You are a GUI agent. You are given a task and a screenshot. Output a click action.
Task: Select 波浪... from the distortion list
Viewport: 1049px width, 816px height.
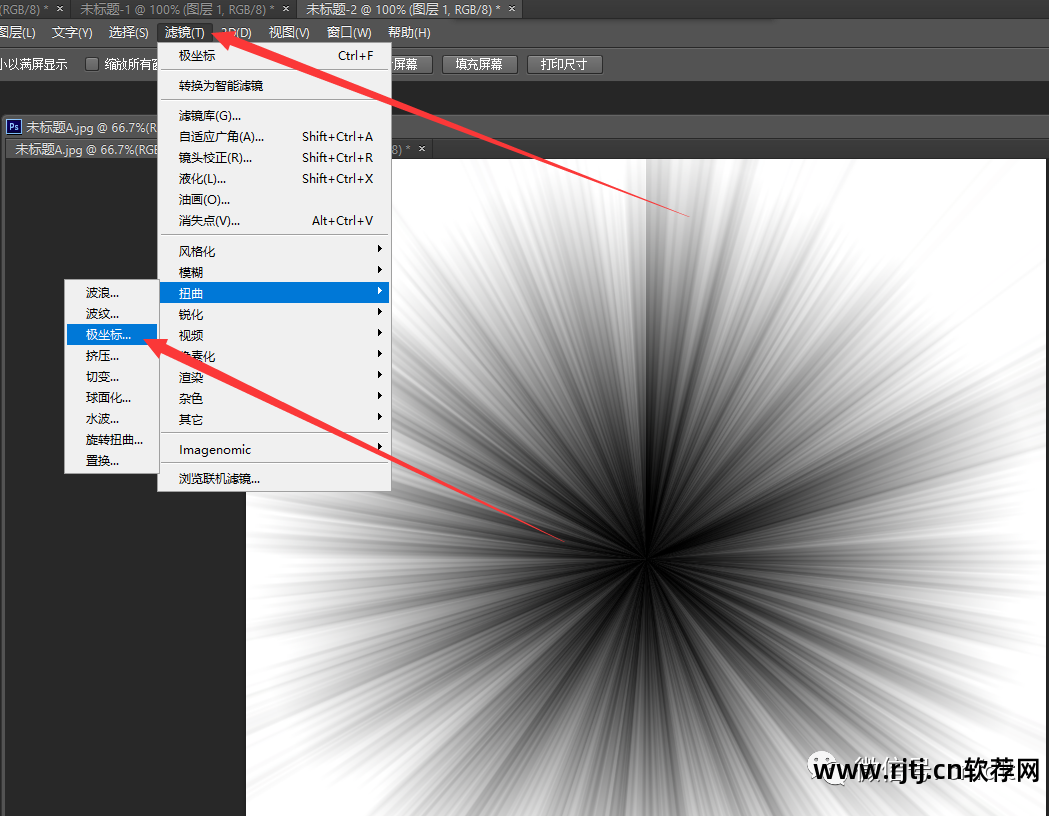point(102,293)
